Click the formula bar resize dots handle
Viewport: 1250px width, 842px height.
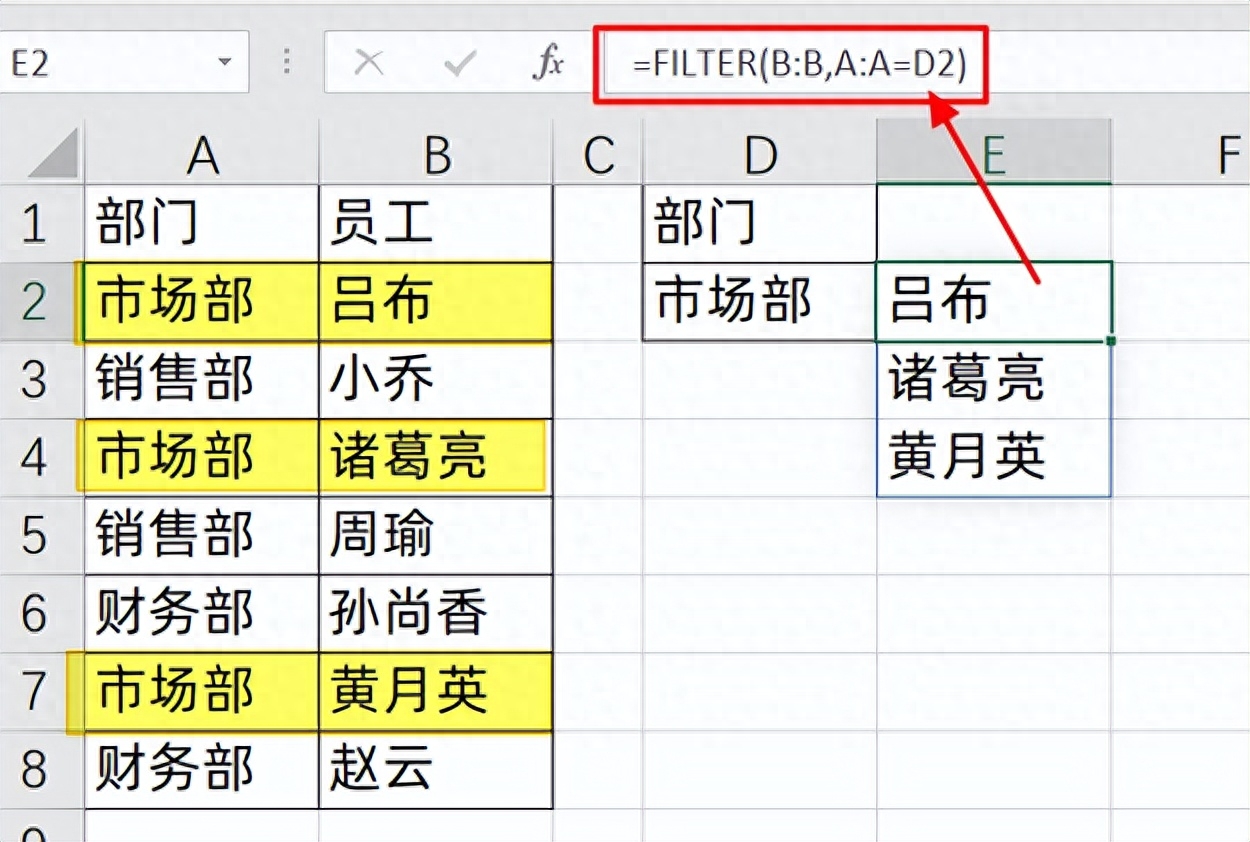click(x=287, y=63)
